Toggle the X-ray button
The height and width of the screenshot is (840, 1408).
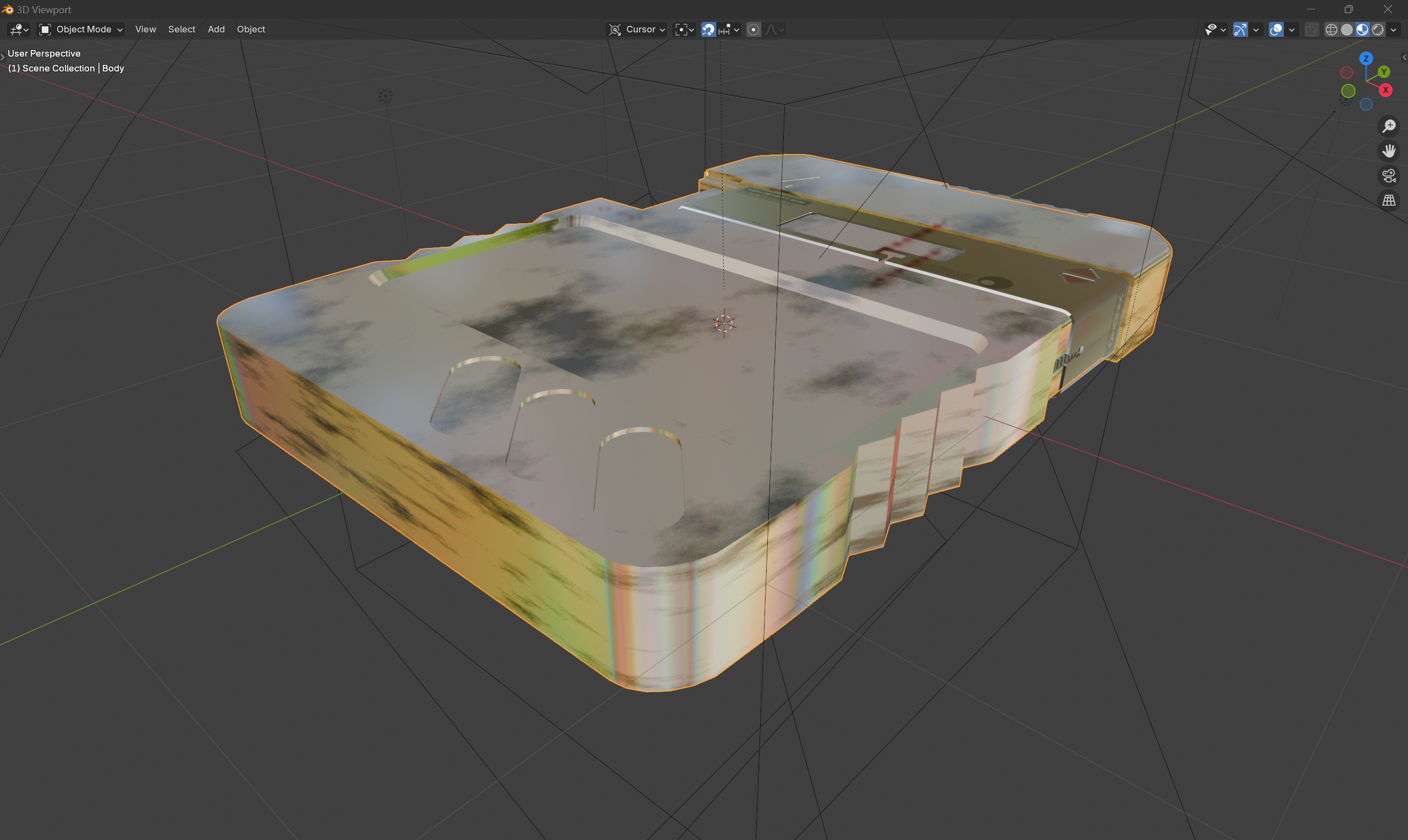tap(1311, 30)
